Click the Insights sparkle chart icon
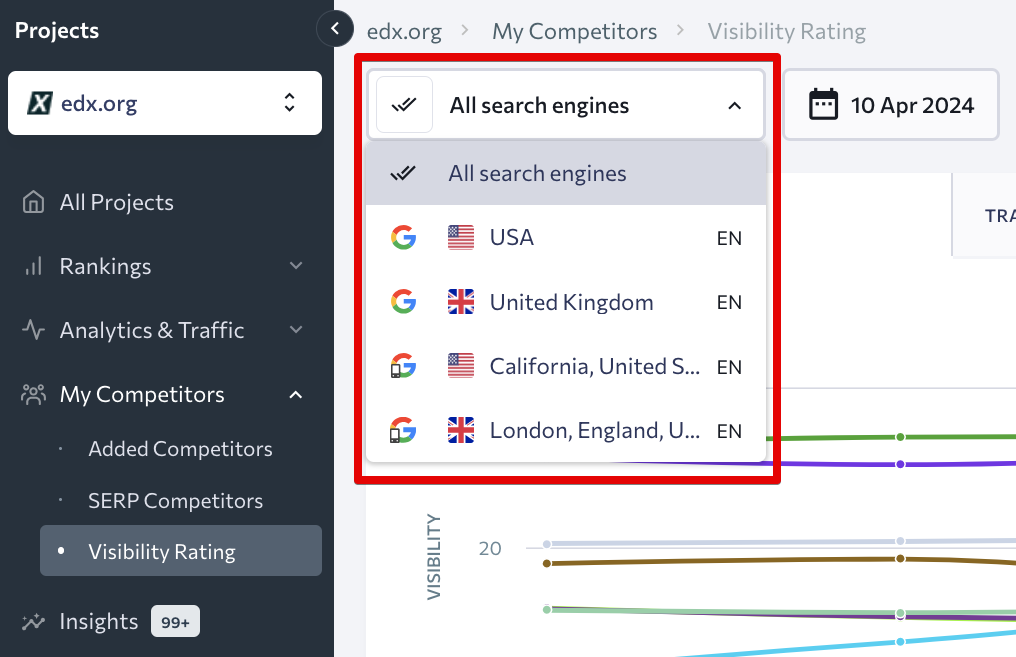Screen dimensions: 1016x657 33,621
